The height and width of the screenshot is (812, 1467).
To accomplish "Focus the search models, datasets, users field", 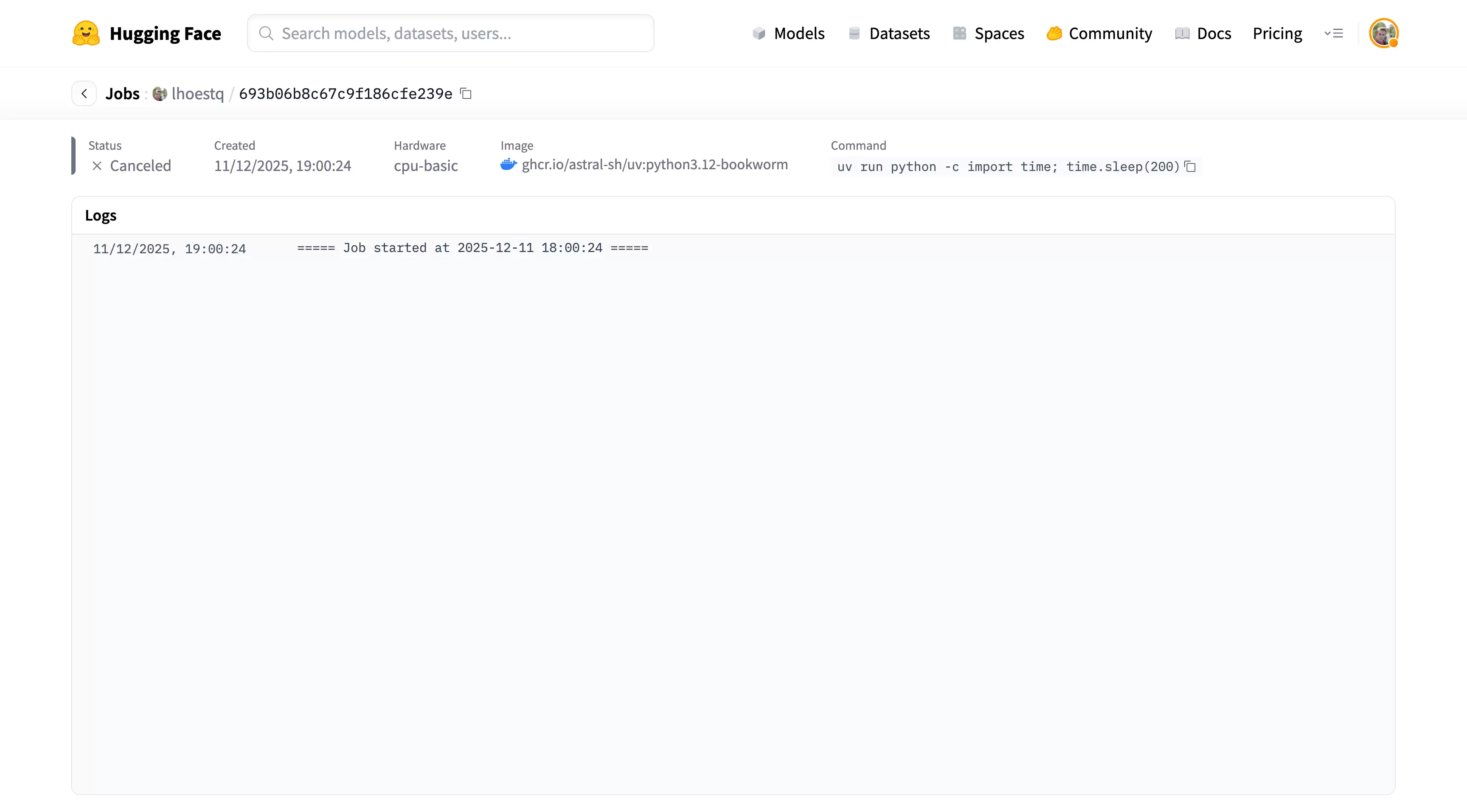I will click(450, 33).
